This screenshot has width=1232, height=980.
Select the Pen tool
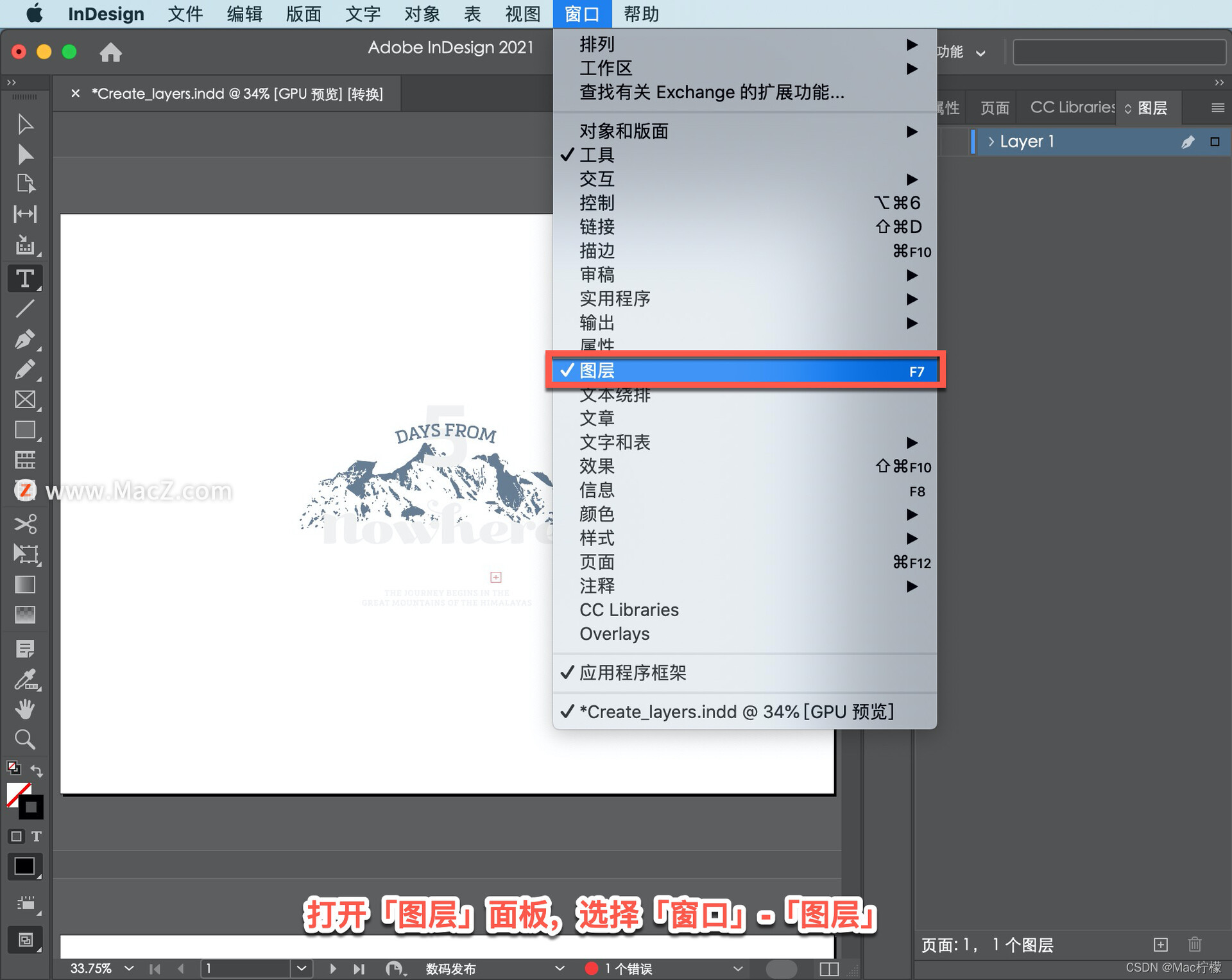point(25,339)
